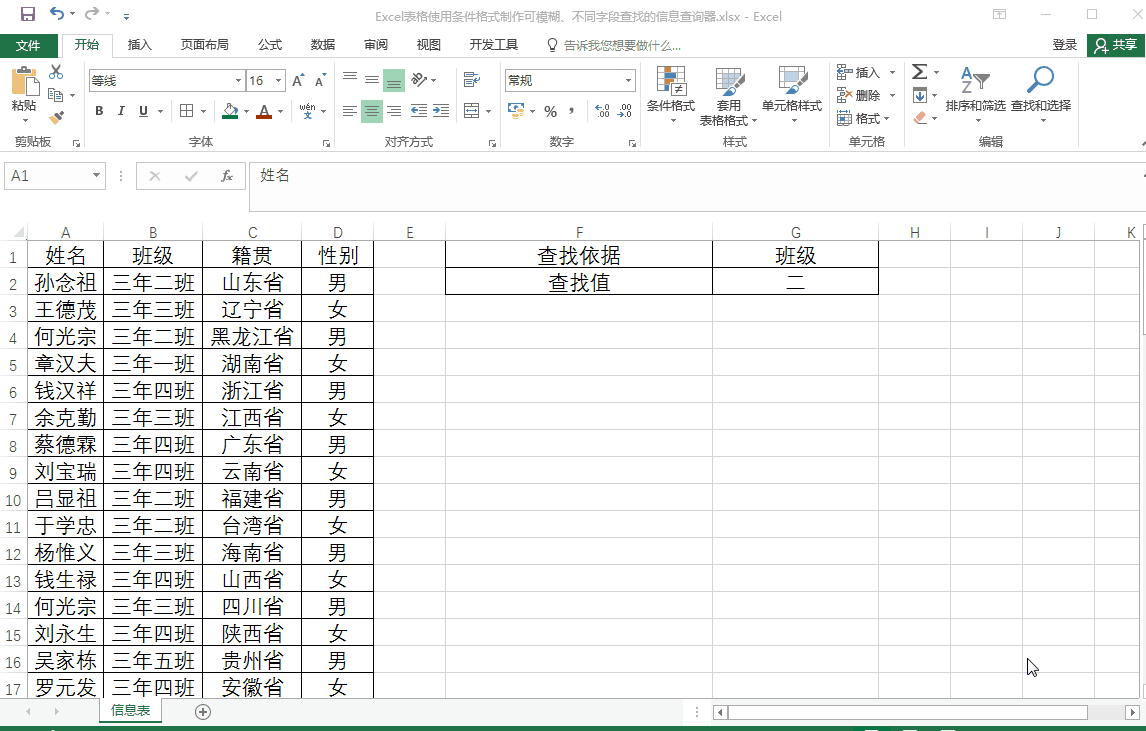1146x731 pixels.
Task: Toggle Wrap Text icon
Action: [471, 79]
